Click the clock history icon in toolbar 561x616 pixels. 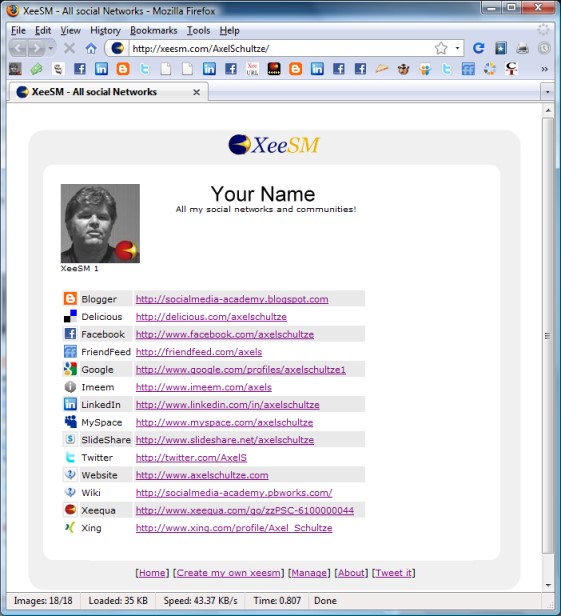point(544,48)
